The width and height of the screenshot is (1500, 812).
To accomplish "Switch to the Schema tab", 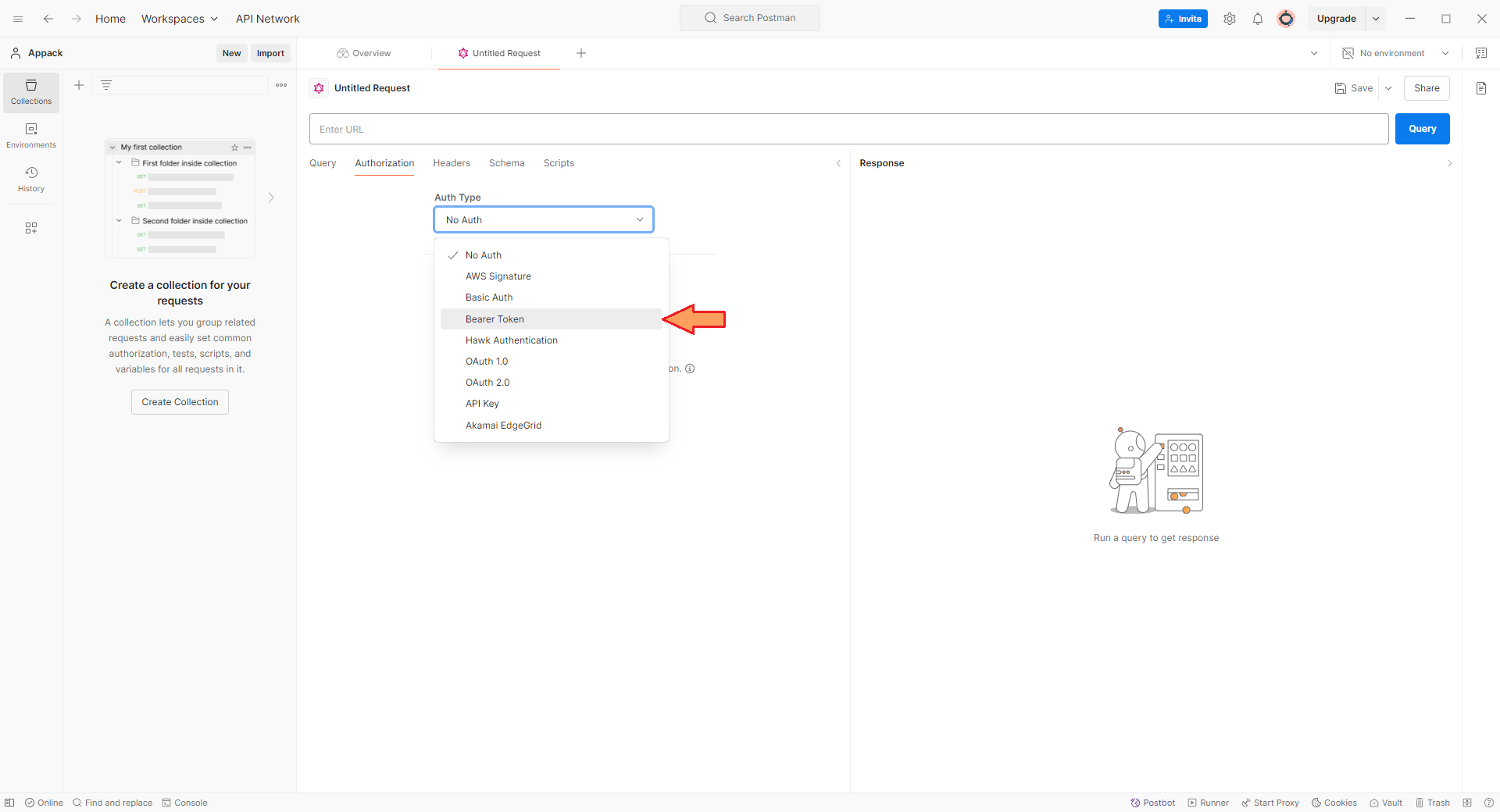I will point(507,163).
